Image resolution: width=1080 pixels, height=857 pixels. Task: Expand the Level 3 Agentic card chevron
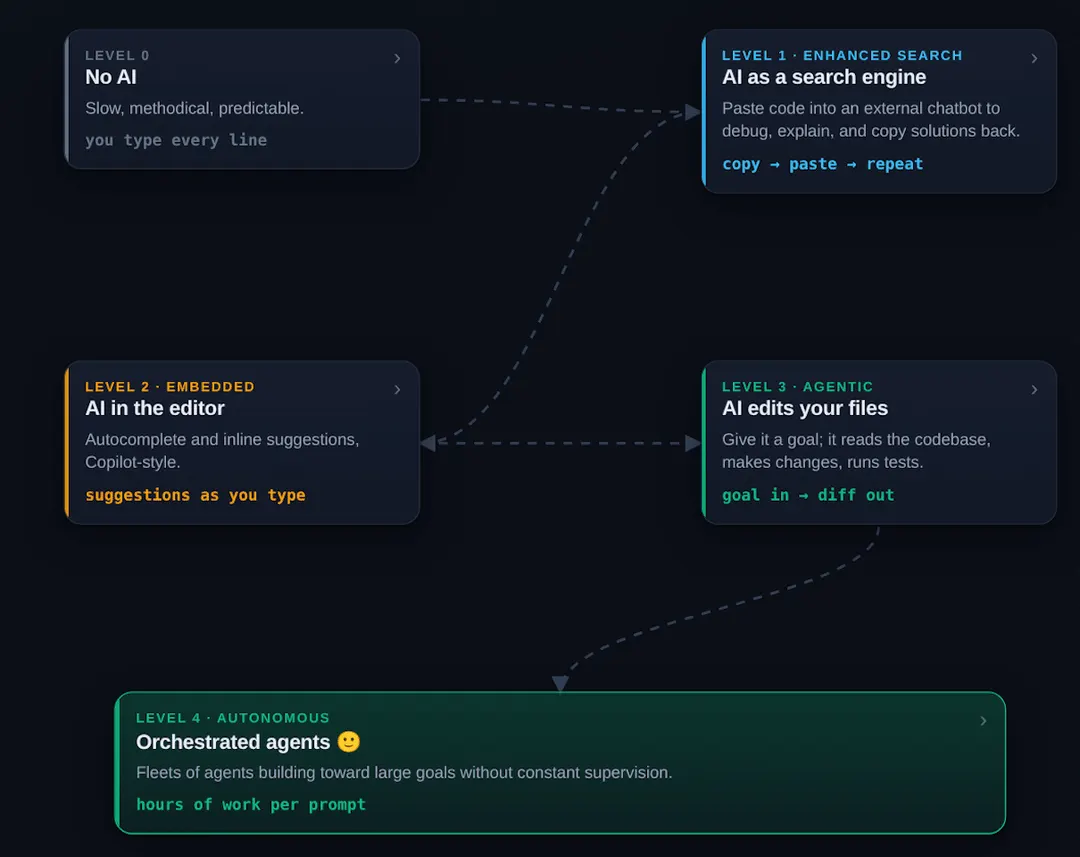tap(1035, 390)
